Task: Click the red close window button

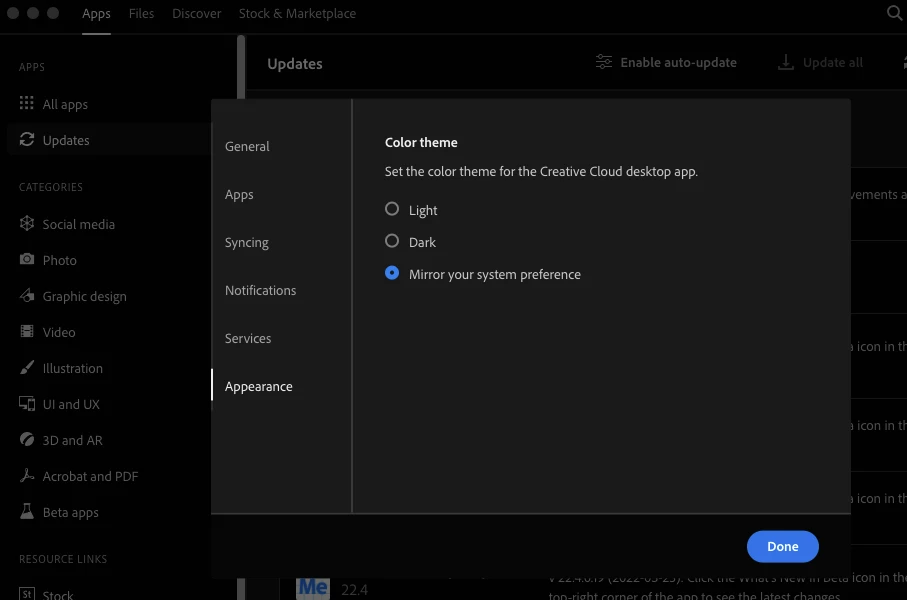Action: pyautogui.click(x=13, y=13)
